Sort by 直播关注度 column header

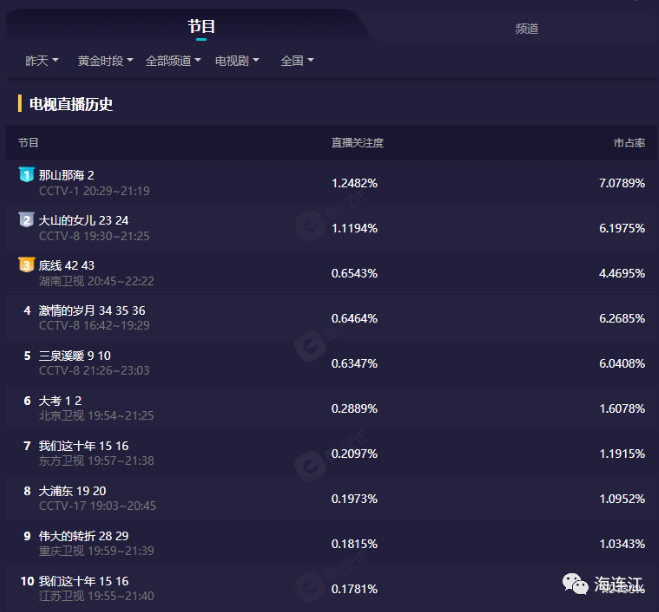click(357, 143)
